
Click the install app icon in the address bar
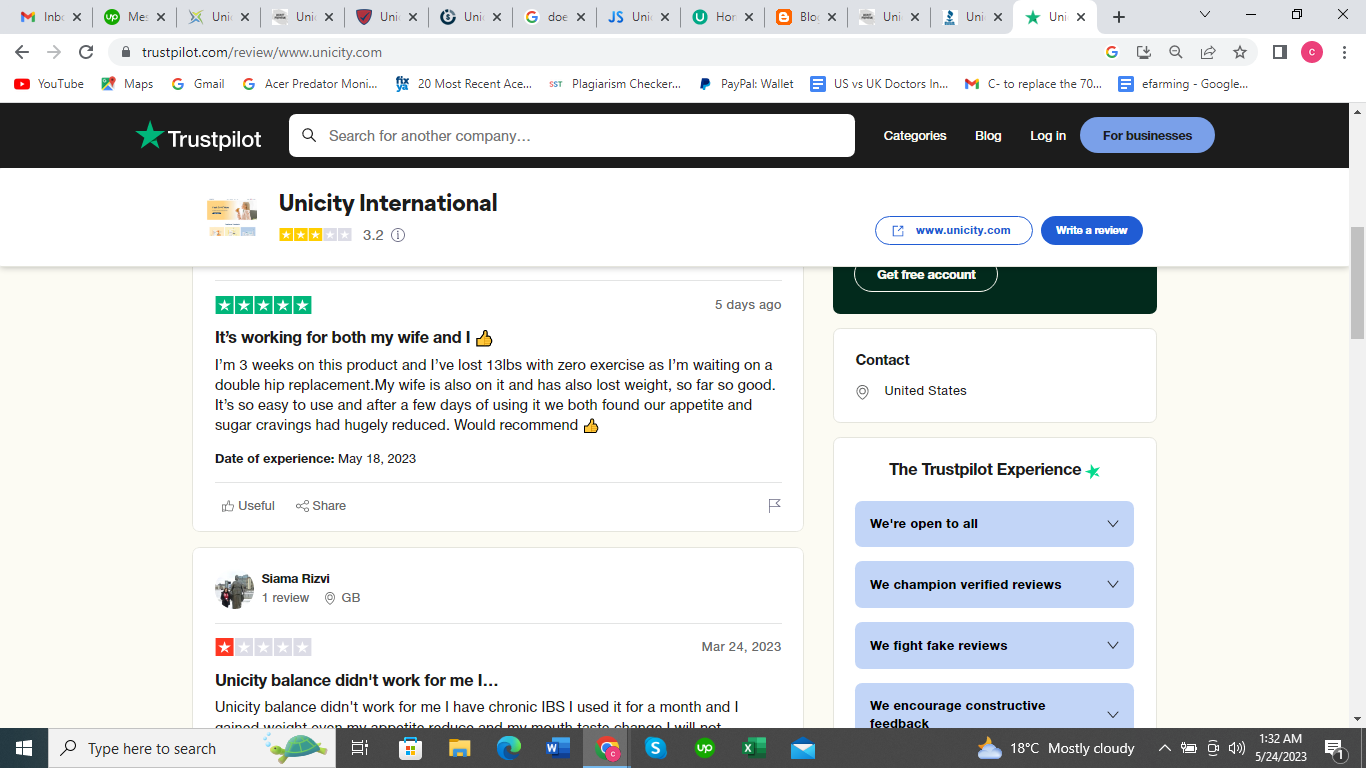(1144, 52)
